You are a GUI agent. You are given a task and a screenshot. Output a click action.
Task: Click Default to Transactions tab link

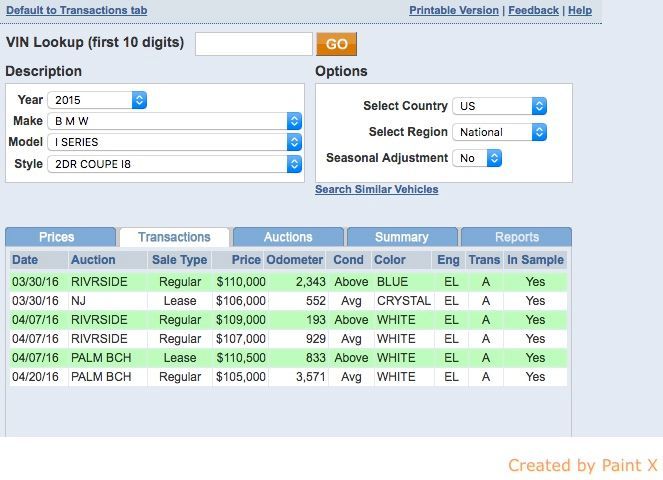[77, 10]
